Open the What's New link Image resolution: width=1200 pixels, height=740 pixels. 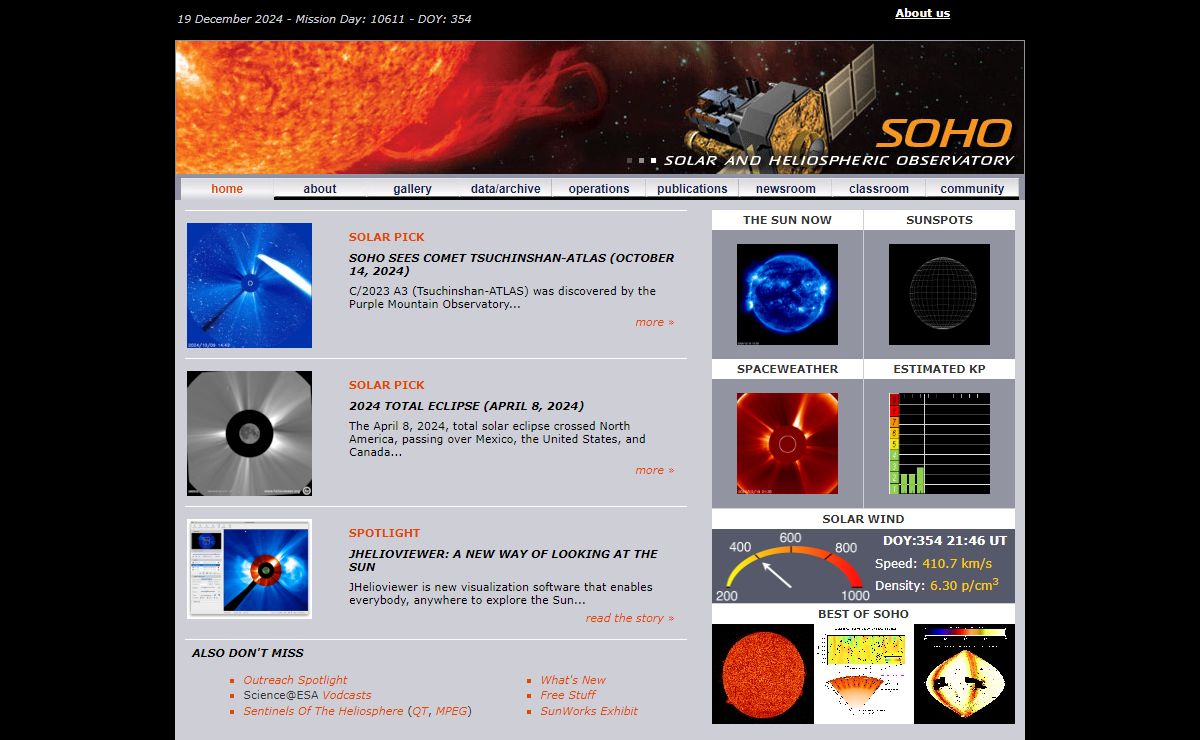[573, 680]
